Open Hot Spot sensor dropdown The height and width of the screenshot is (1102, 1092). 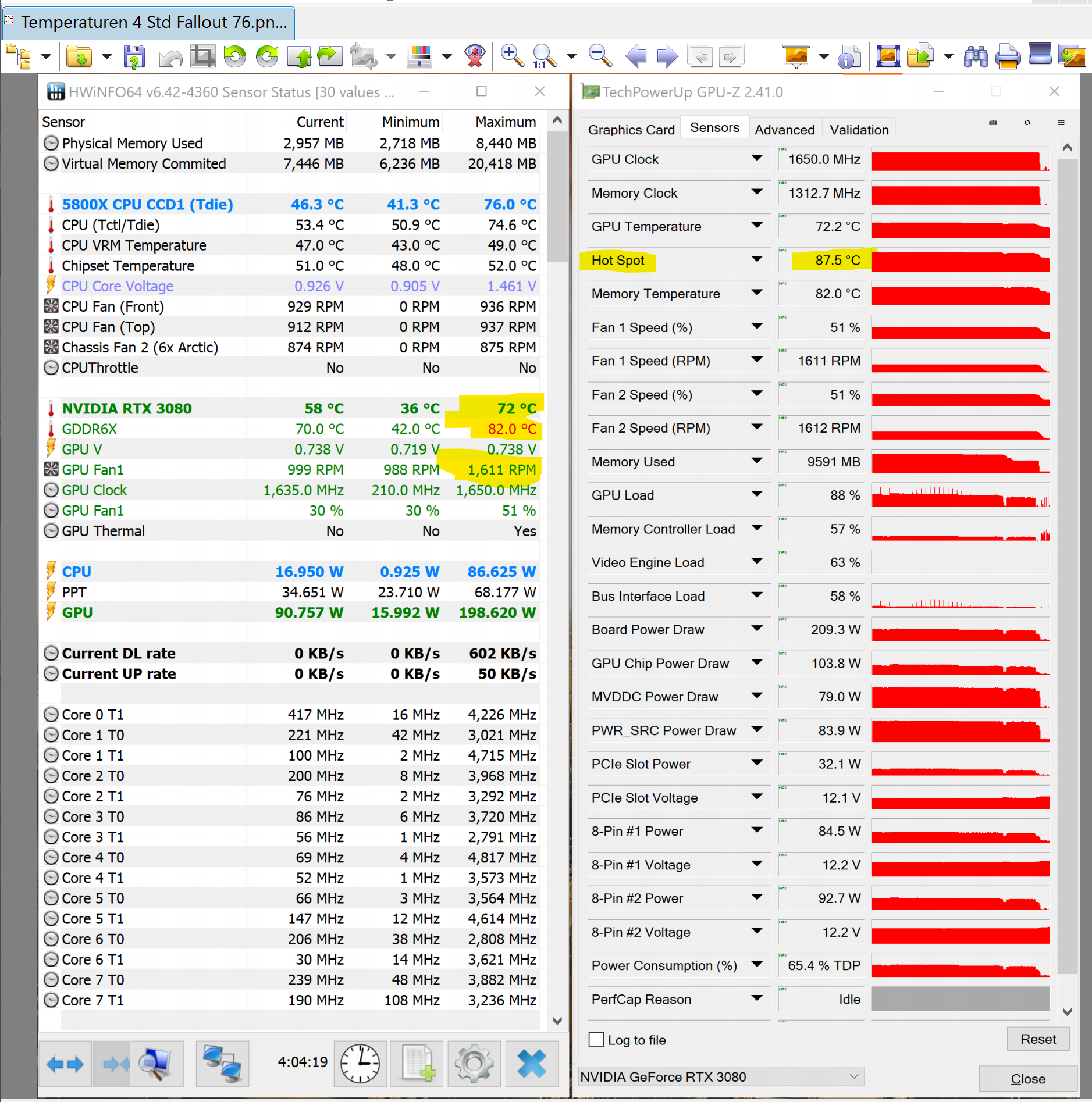(x=757, y=259)
